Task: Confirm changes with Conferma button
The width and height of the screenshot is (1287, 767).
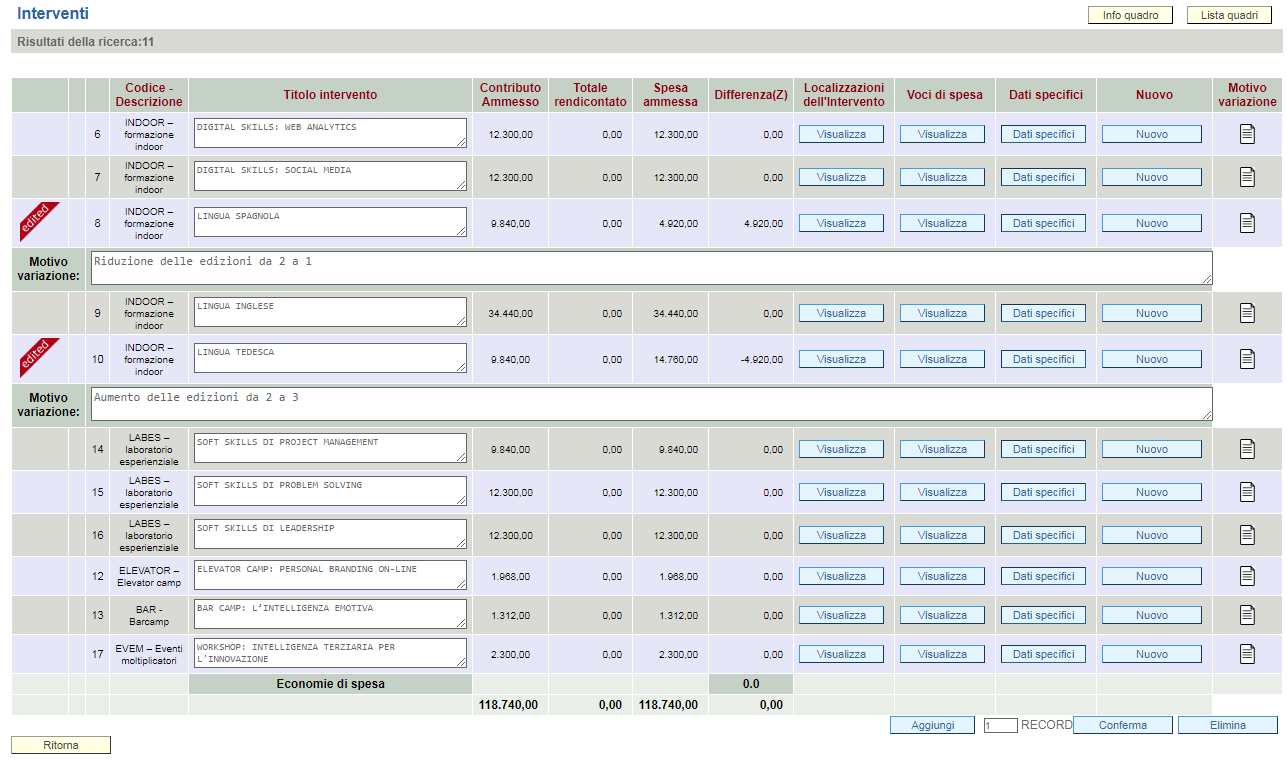Action: tap(1122, 725)
